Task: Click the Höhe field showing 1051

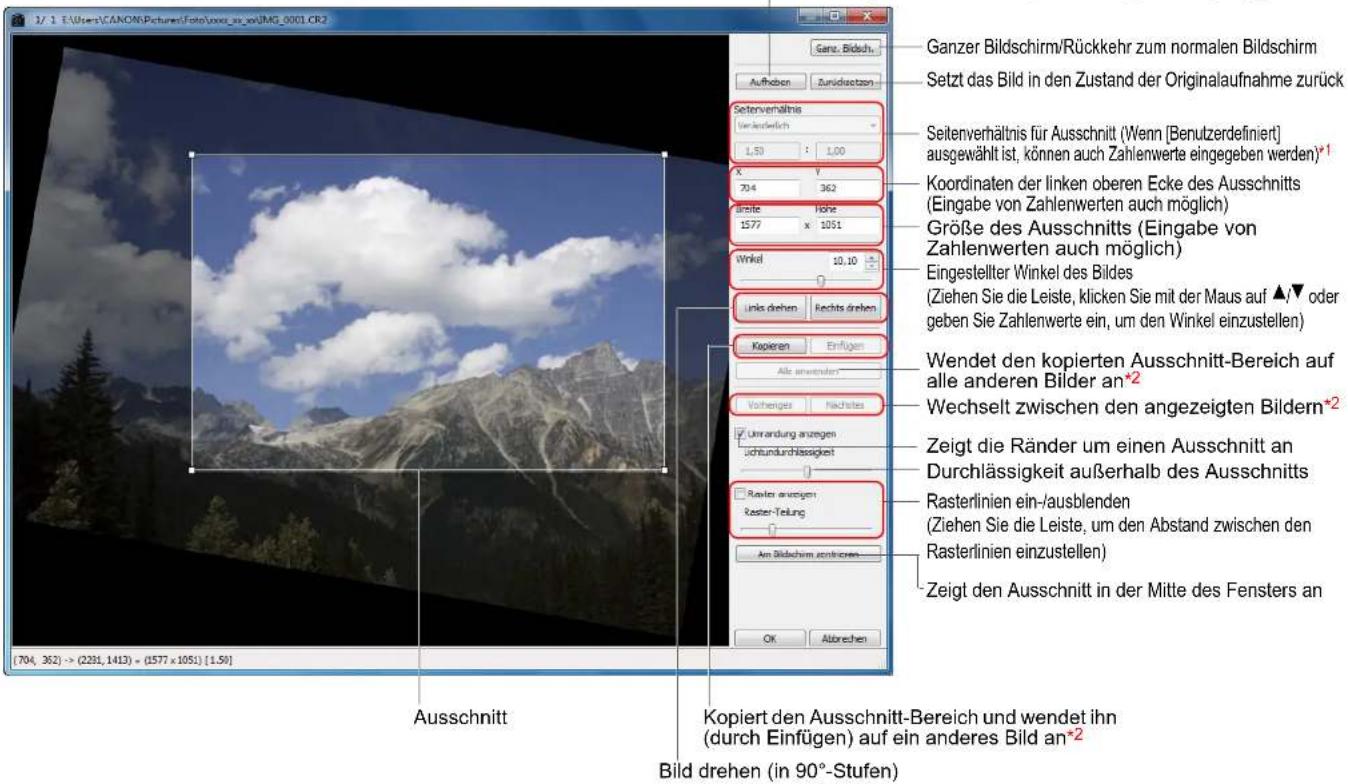Action: [x=848, y=227]
